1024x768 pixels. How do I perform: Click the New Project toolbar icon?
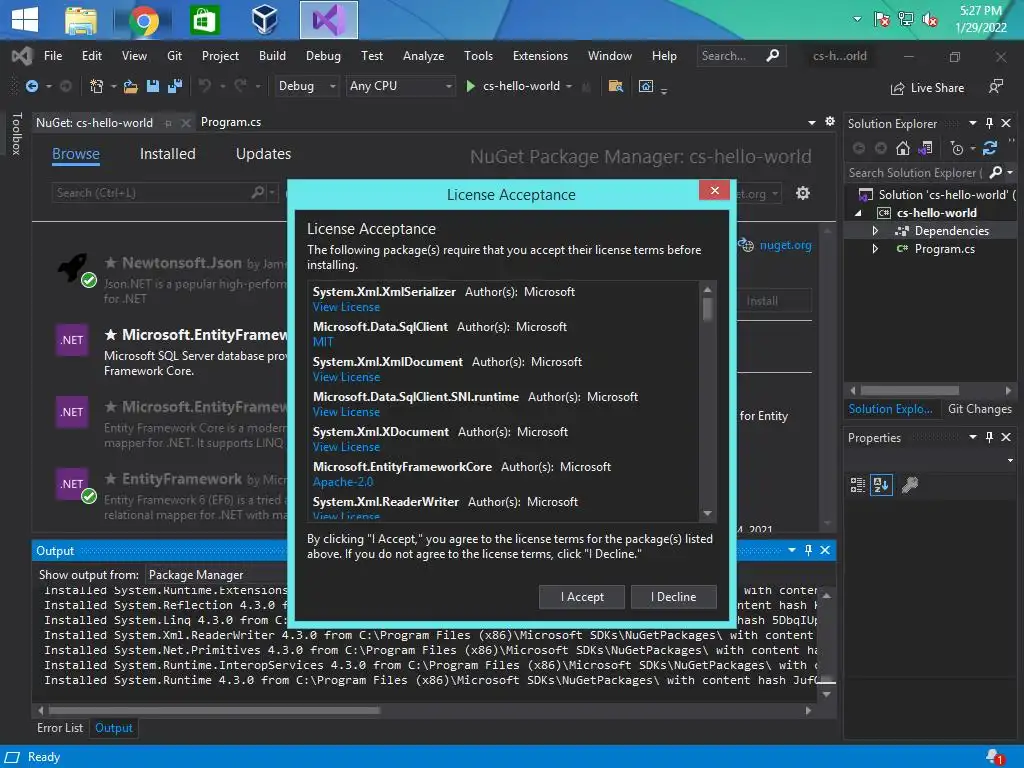click(x=96, y=86)
